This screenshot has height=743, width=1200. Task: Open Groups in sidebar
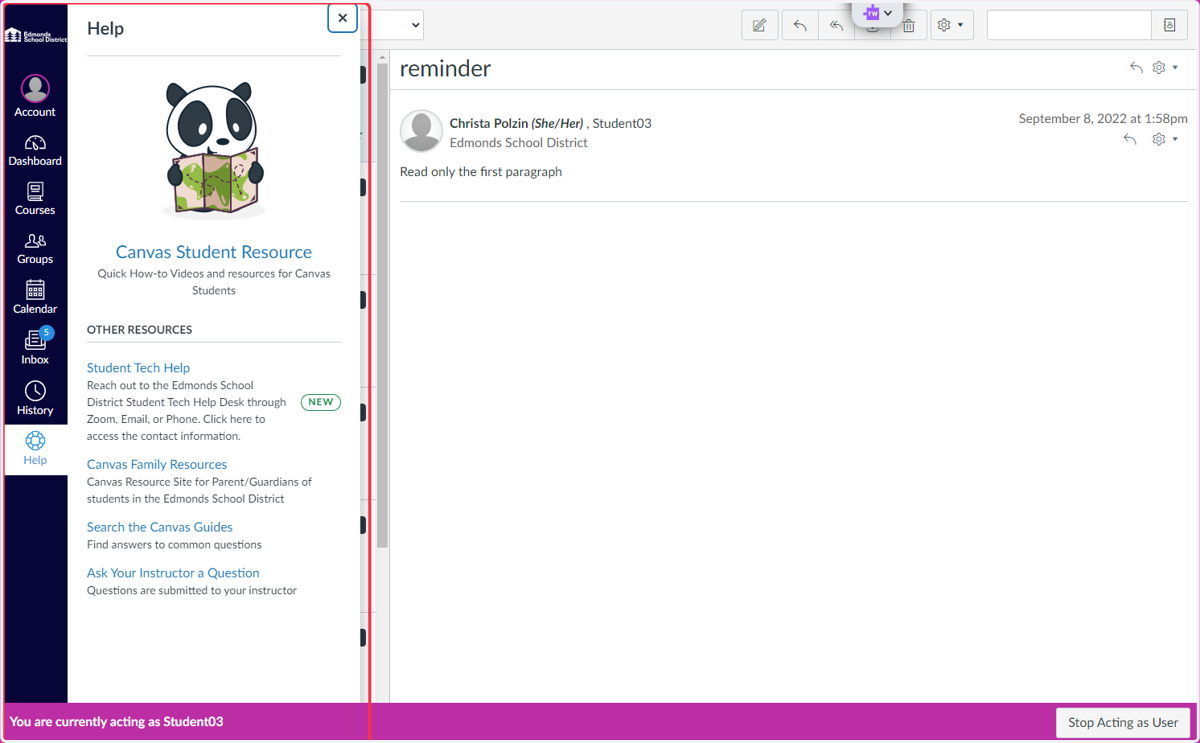click(35, 248)
